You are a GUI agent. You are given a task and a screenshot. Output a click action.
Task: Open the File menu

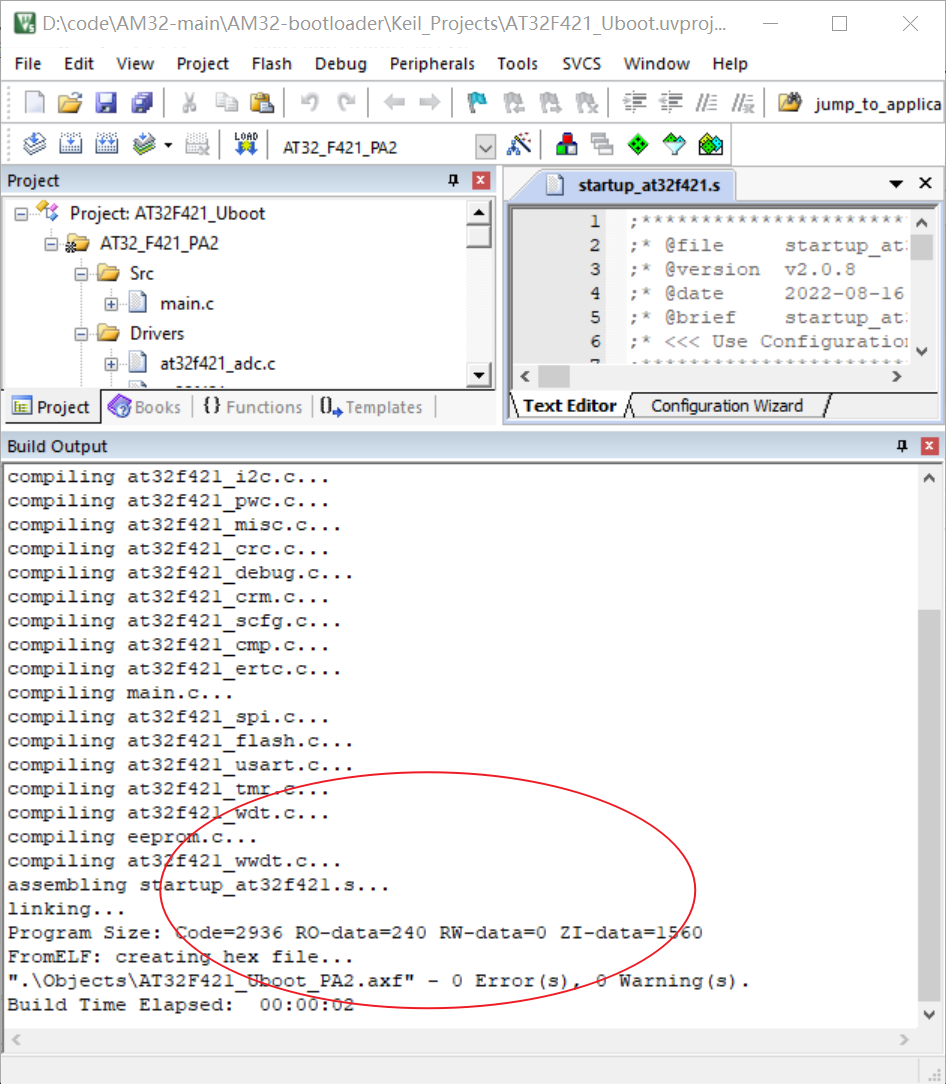28,64
